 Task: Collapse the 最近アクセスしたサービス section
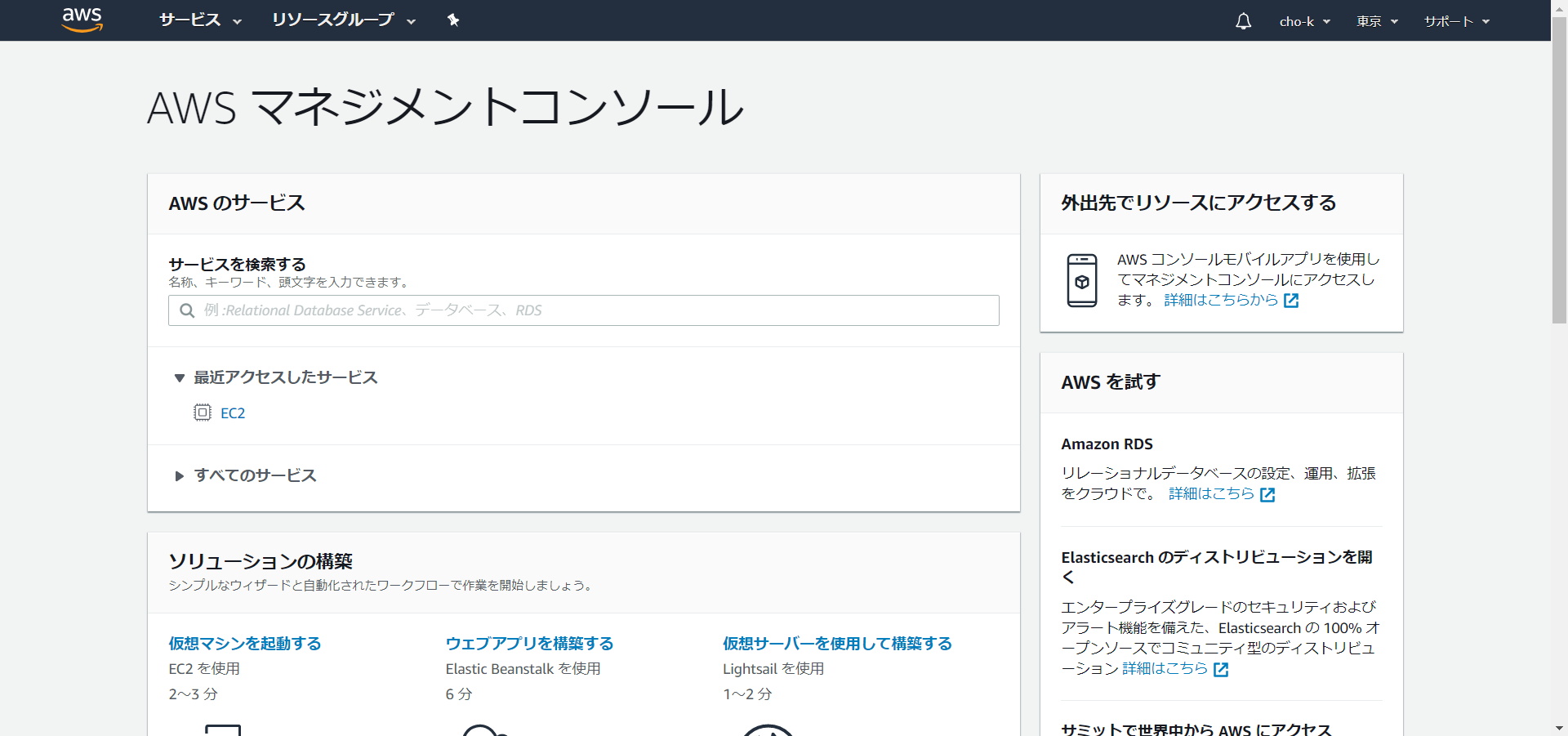(x=180, y=377)
